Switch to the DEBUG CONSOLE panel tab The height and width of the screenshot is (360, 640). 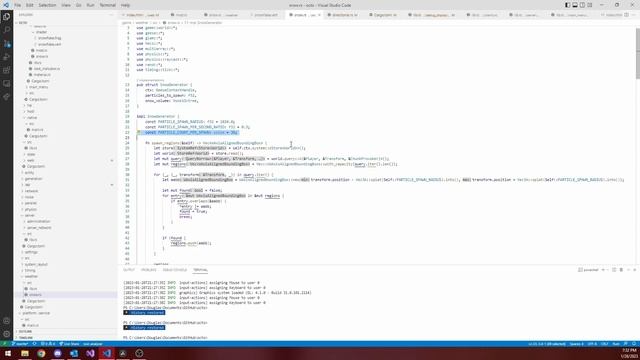click(x=175, y=270)
